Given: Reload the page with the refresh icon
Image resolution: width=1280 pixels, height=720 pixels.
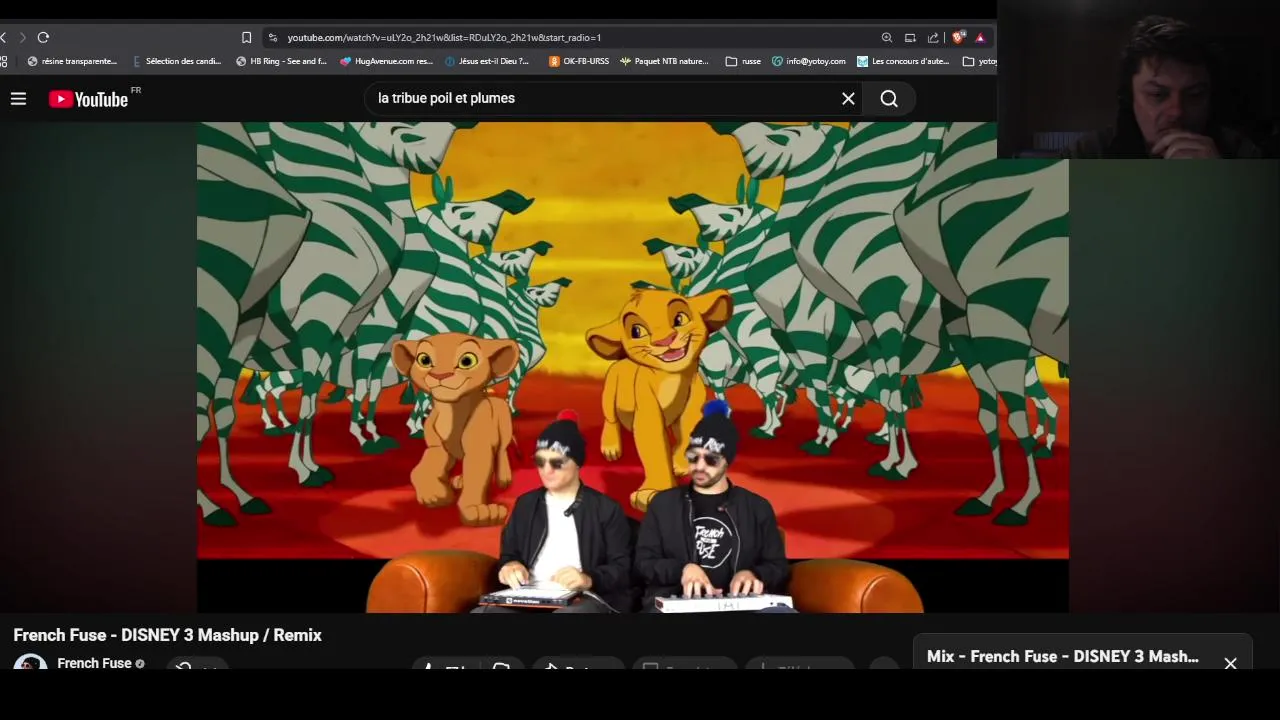Looking at the screenshot, I should pyautogui.click(x=43, y=37).
